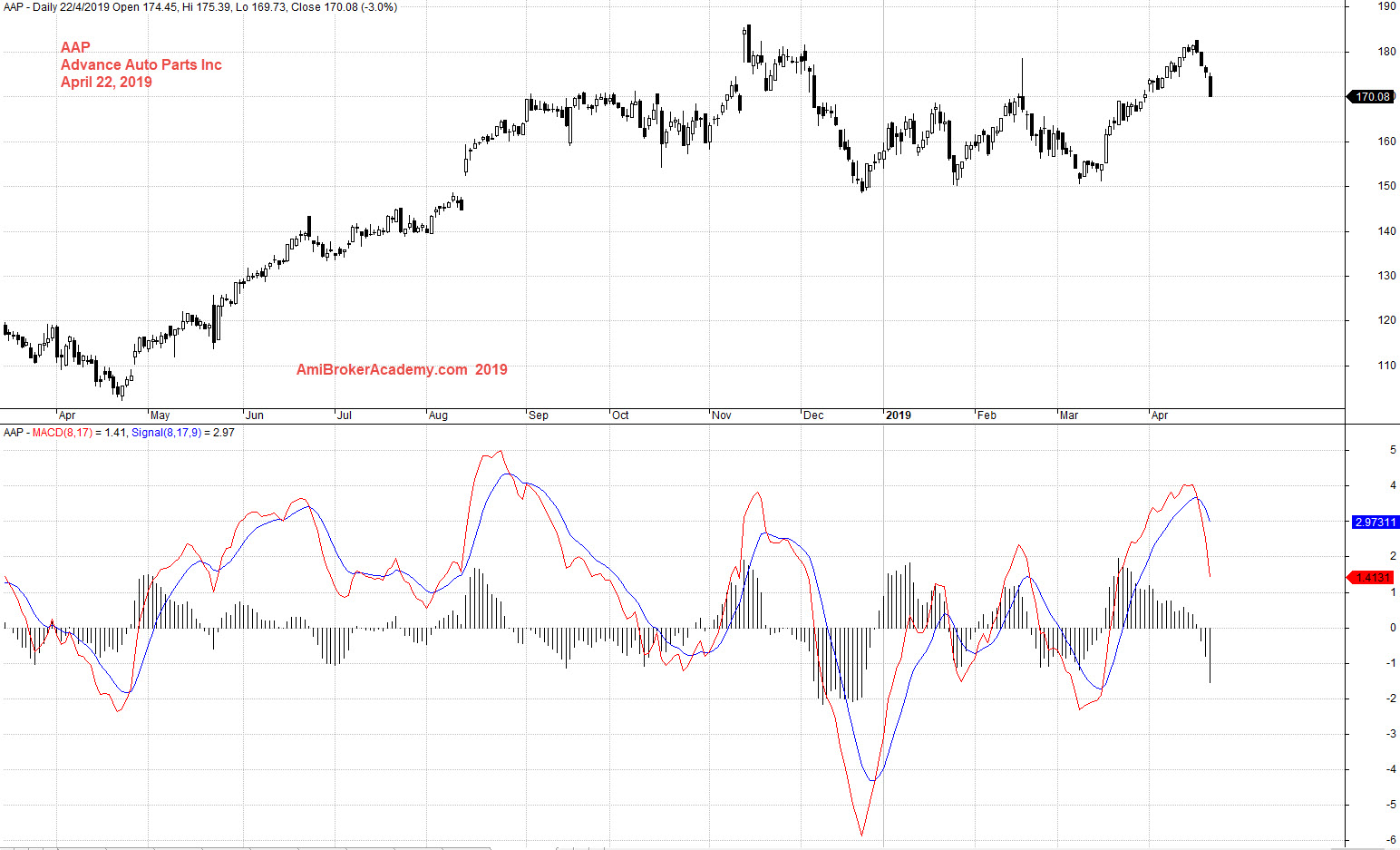This screenshot has width=1400, height=850.
Task: Click the 'April 22, 2019' date annotation
Action: tap(106, 82)
